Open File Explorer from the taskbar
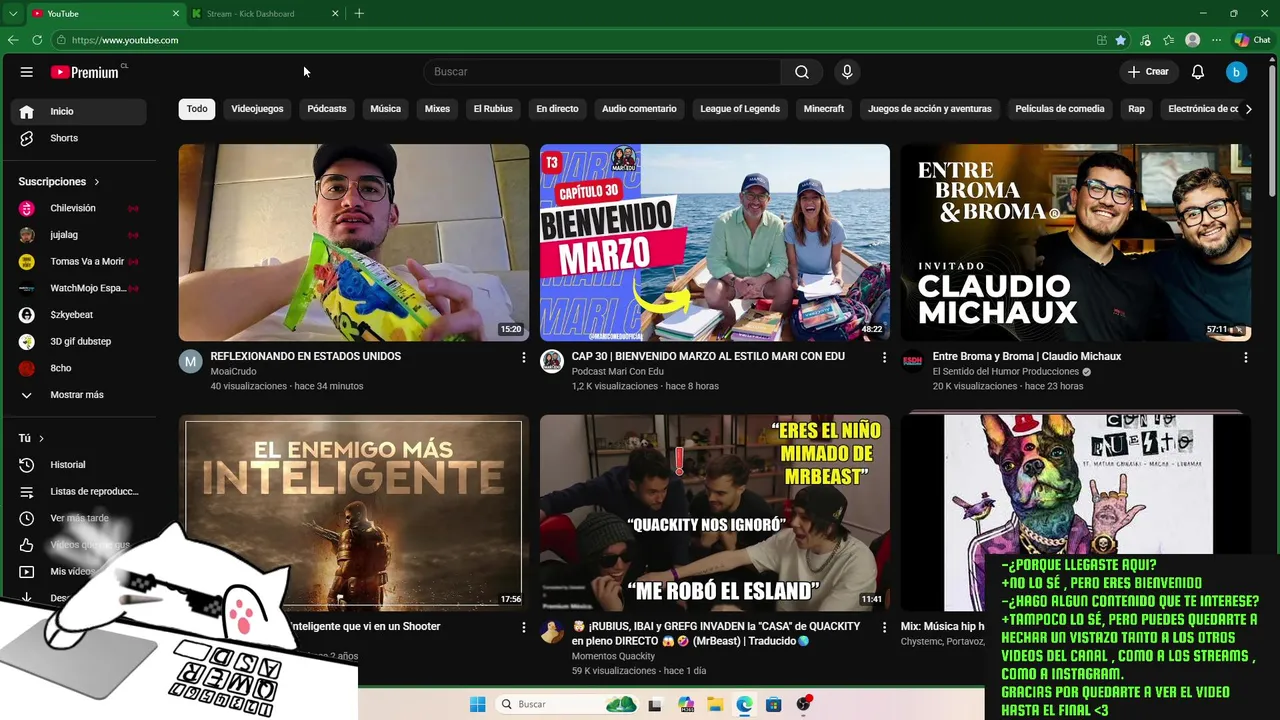The height and width of the screenshot is (720, 1280). coord(715,704)
